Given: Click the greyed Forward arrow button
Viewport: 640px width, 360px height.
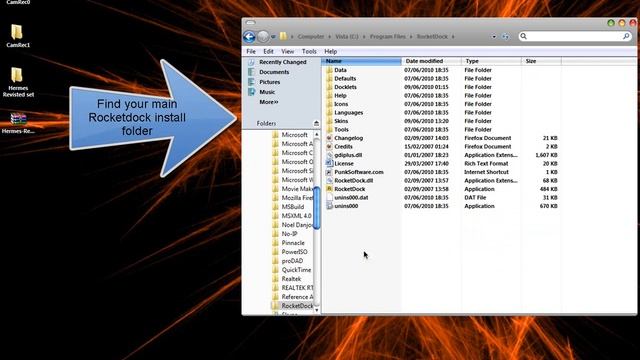Looking at the screenshot, I should [x=263, y=37].
